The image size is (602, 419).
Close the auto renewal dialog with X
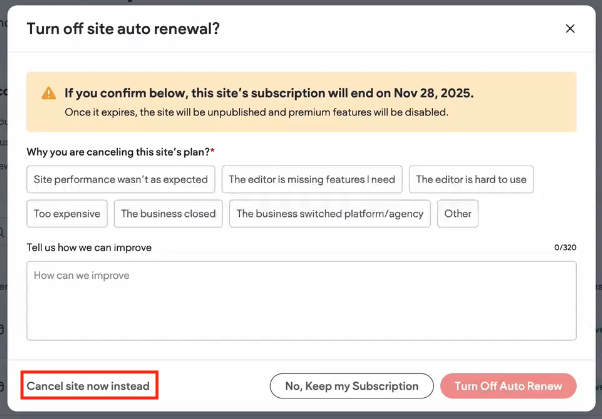pos(570,29)
